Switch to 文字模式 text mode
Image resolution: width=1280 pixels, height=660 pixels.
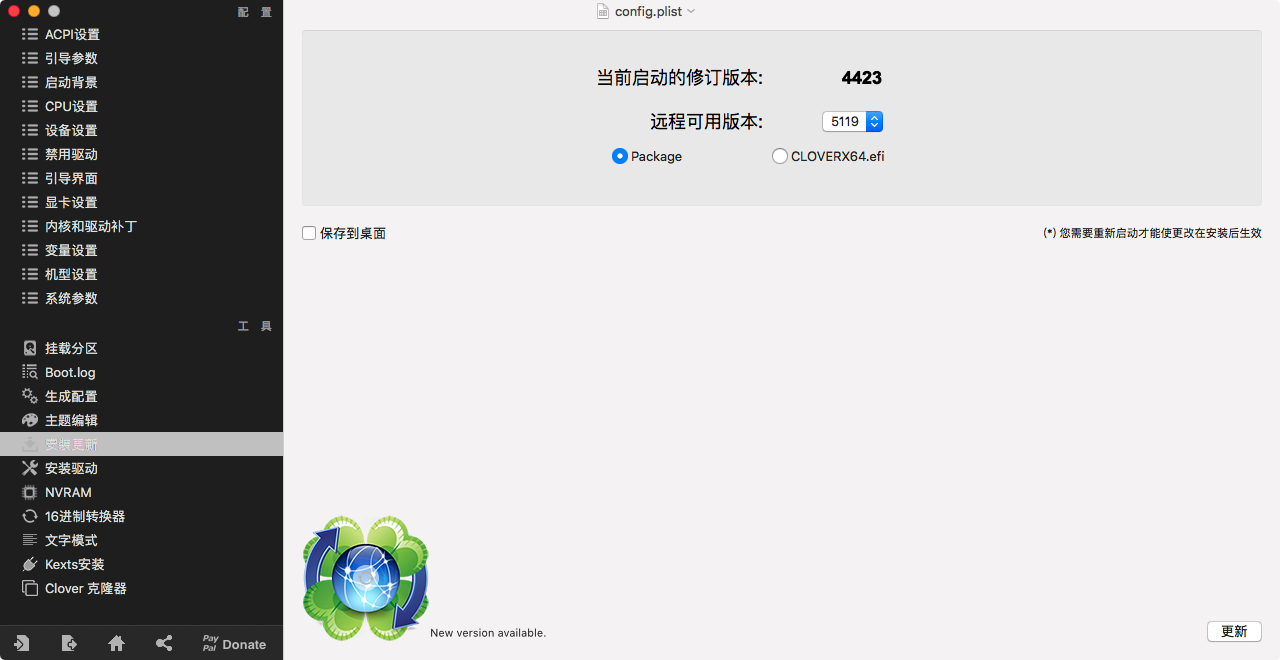tap(141, 540)
